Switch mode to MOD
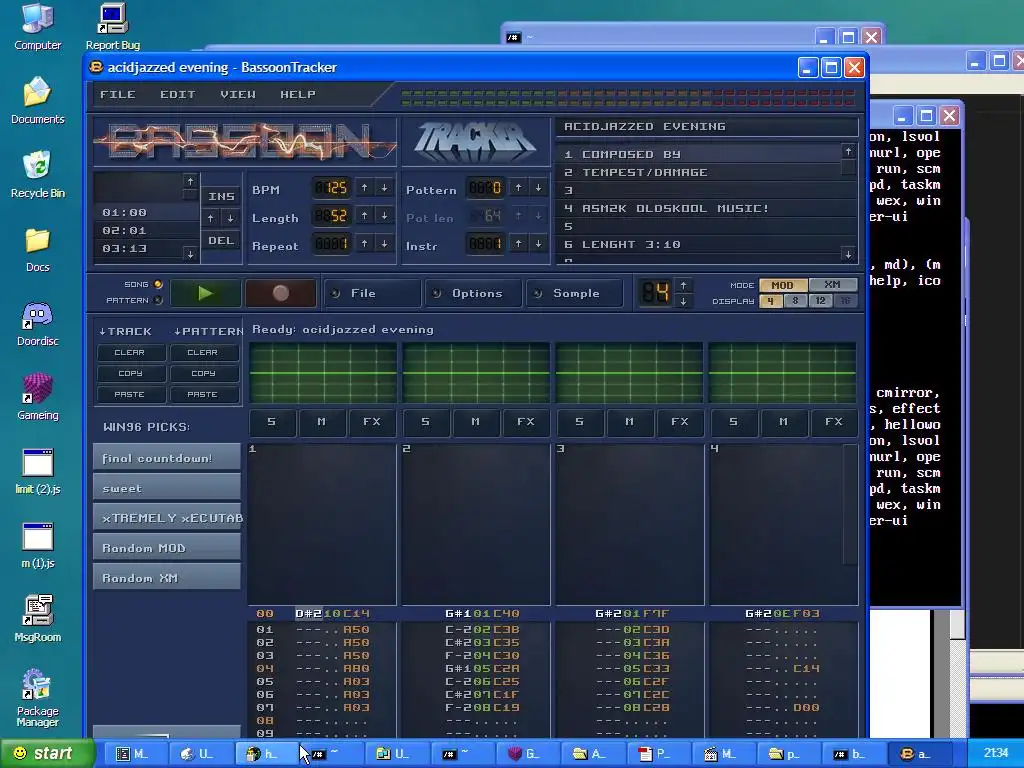1024x768 pixels. coord(782,285)
